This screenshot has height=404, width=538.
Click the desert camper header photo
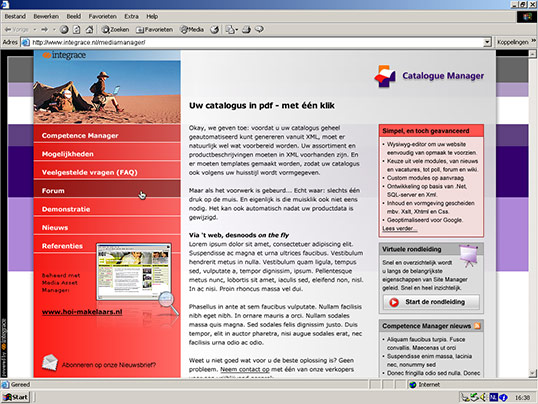click(107, 91)
